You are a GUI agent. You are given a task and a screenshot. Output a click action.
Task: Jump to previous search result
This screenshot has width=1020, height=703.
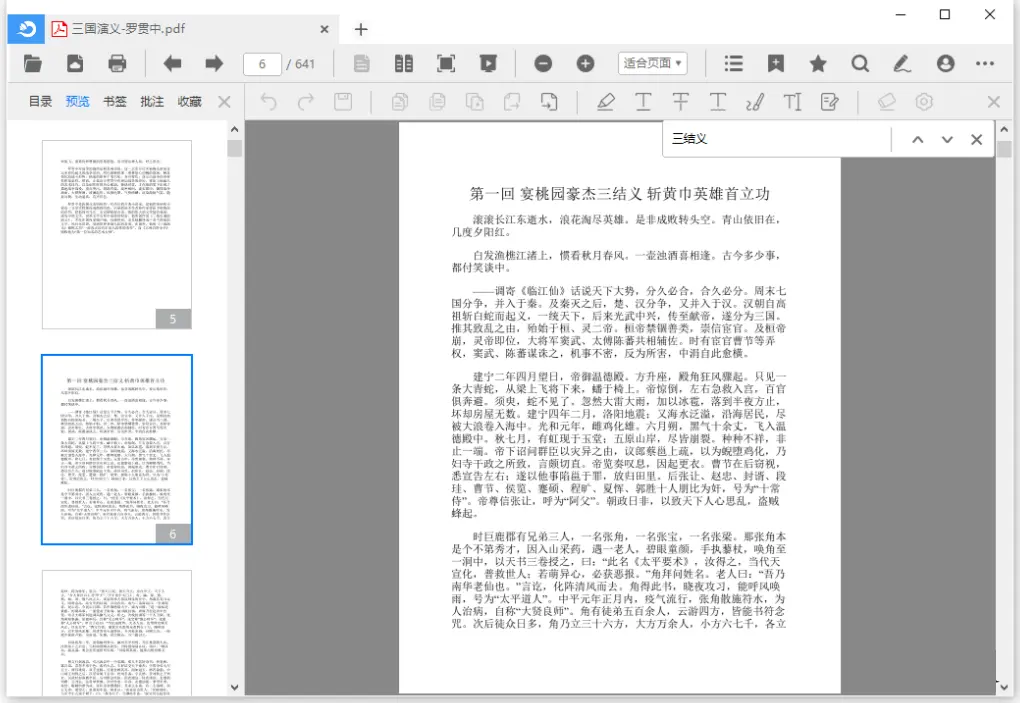918,139
